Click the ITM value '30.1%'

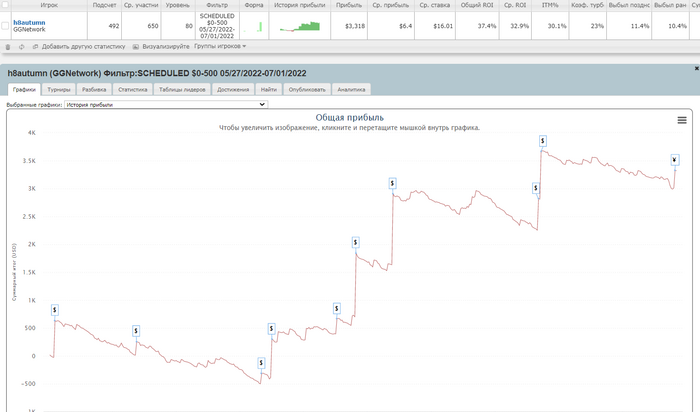(x=556, y=26)
